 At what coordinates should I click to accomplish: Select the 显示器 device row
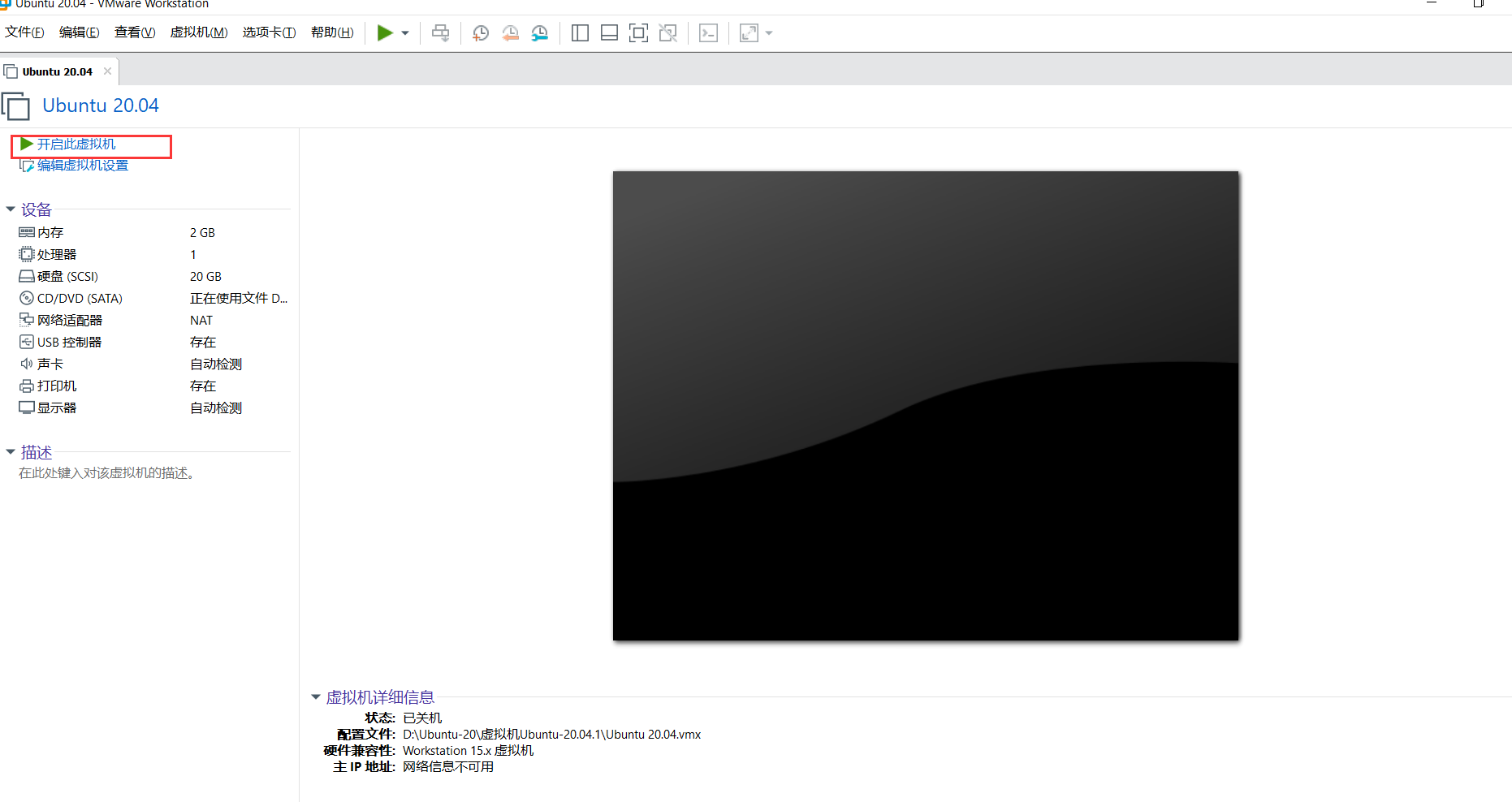coord(154,408)
